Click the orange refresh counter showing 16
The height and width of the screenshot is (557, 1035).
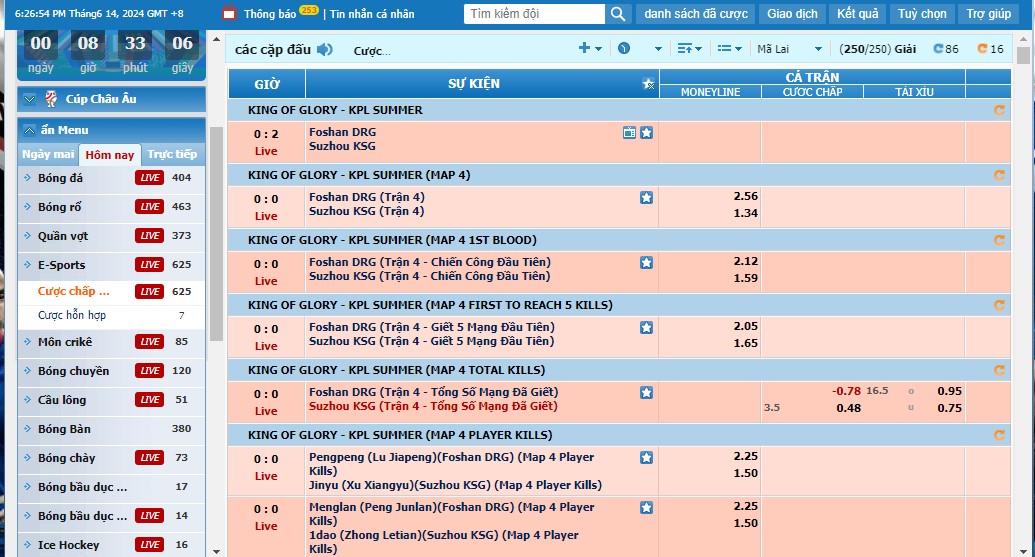coord(990,49)
